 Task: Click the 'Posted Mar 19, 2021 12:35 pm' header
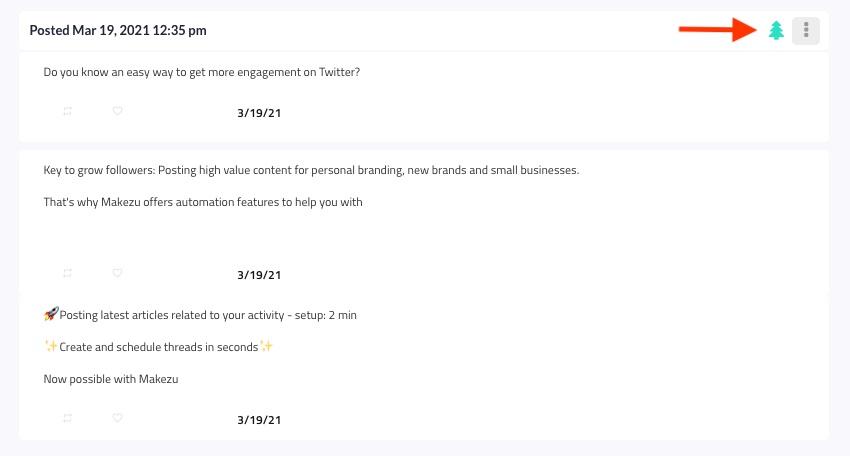pos(118,30)
